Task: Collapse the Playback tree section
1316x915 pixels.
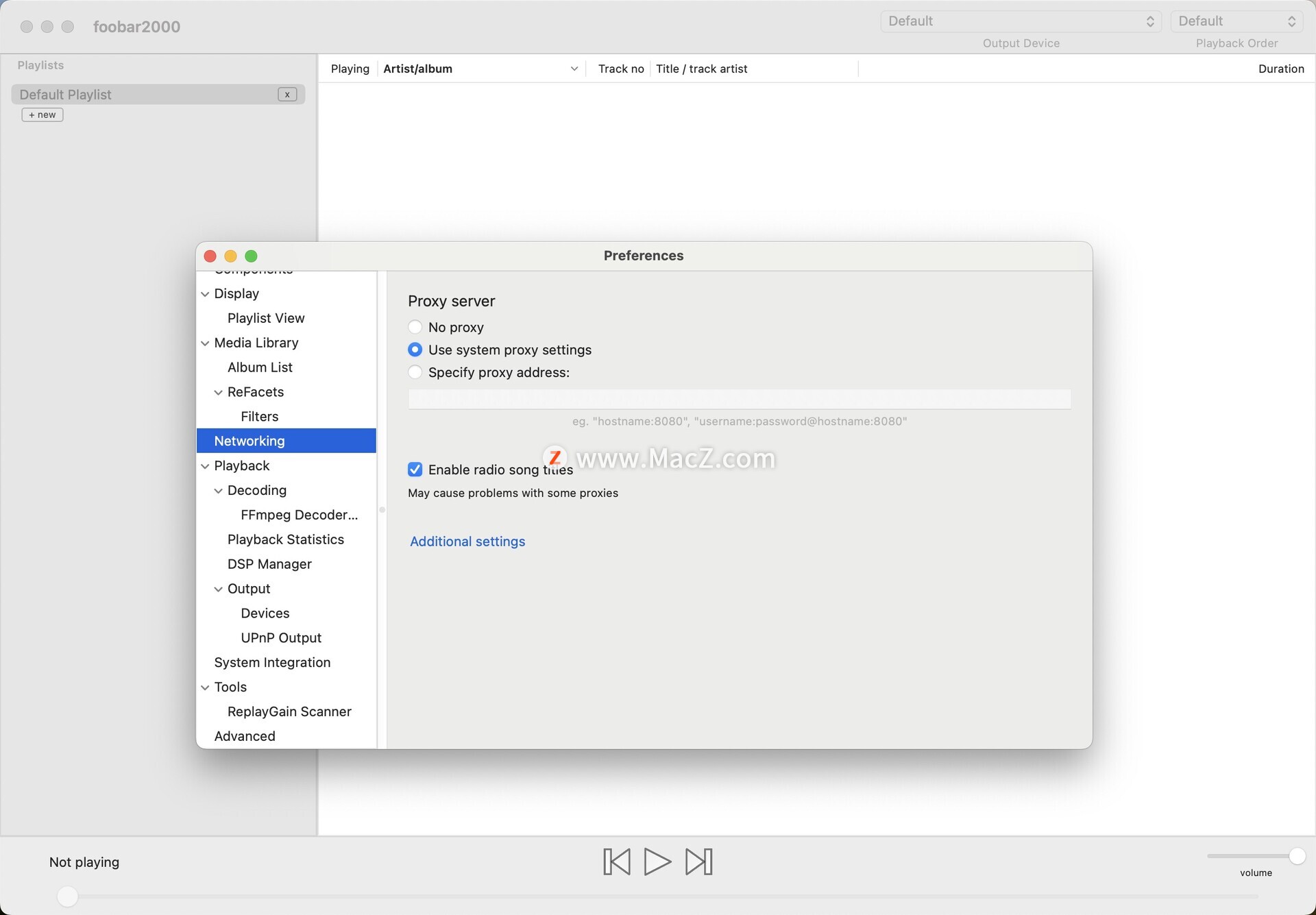Action: [x=205, y=466]
